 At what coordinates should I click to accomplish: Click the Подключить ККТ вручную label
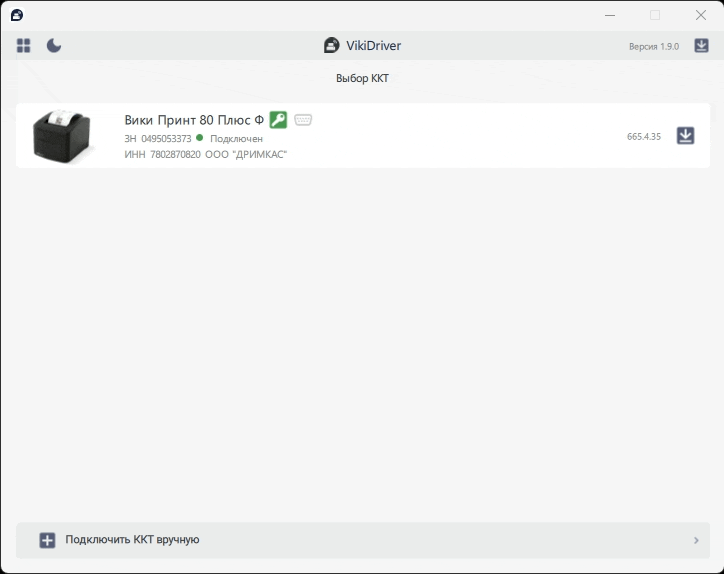pyautogui.click(x=132, y=540)
